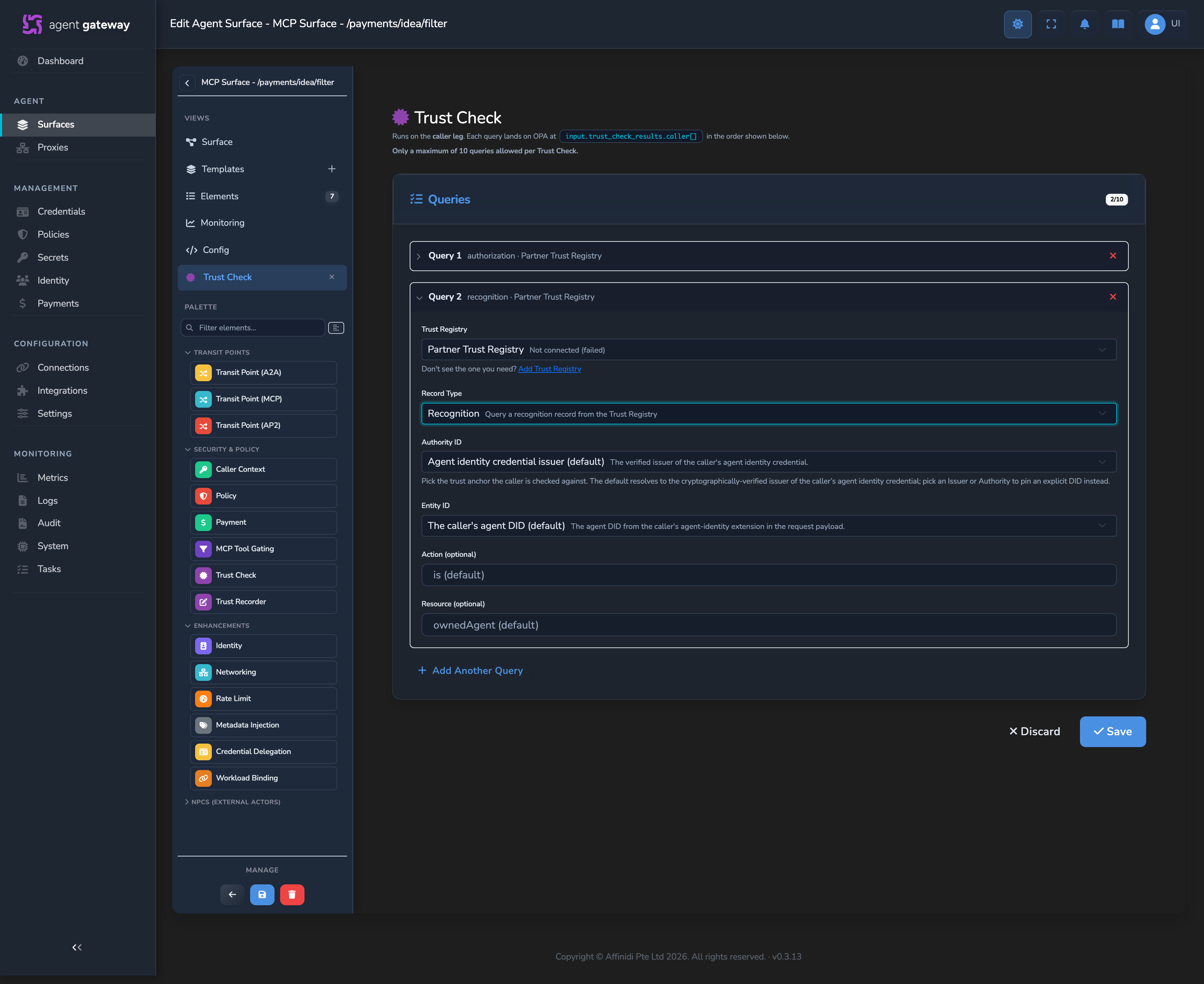Click the agent gateway logo
The height and width of the screenshot is (984, 1204).
pyautogui.click(x=77, y=24)
